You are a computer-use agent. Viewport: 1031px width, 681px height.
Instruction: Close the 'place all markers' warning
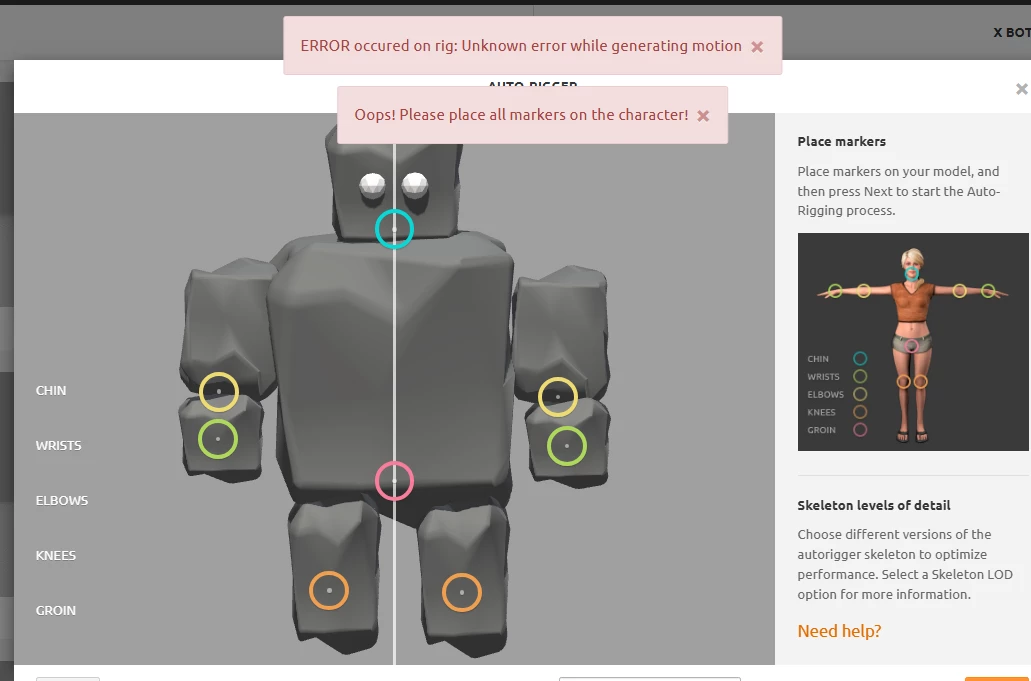[x=703, y=116]
